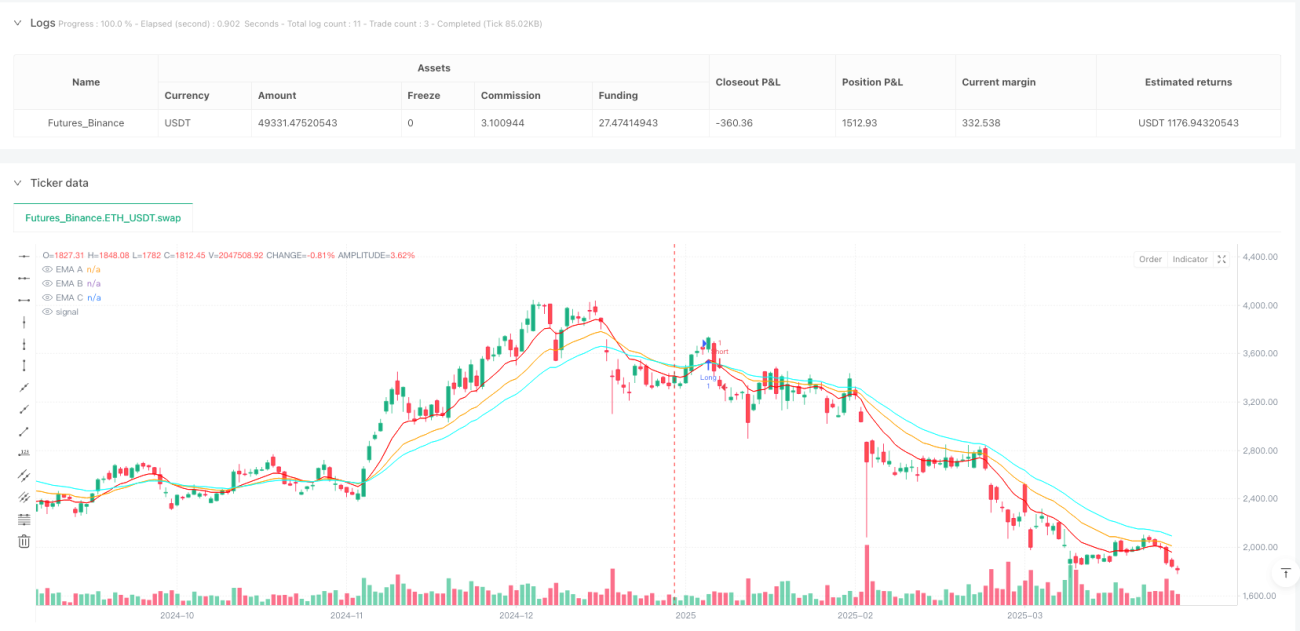This screenshot has width=1300, height=631.
Task: Click the red dashed vertical marker line
Action: click(x=675, y=420)
